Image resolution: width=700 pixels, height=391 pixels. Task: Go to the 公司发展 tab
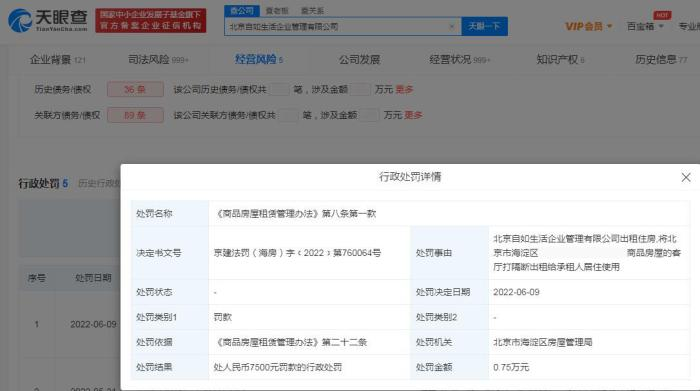tap(359, 59)
